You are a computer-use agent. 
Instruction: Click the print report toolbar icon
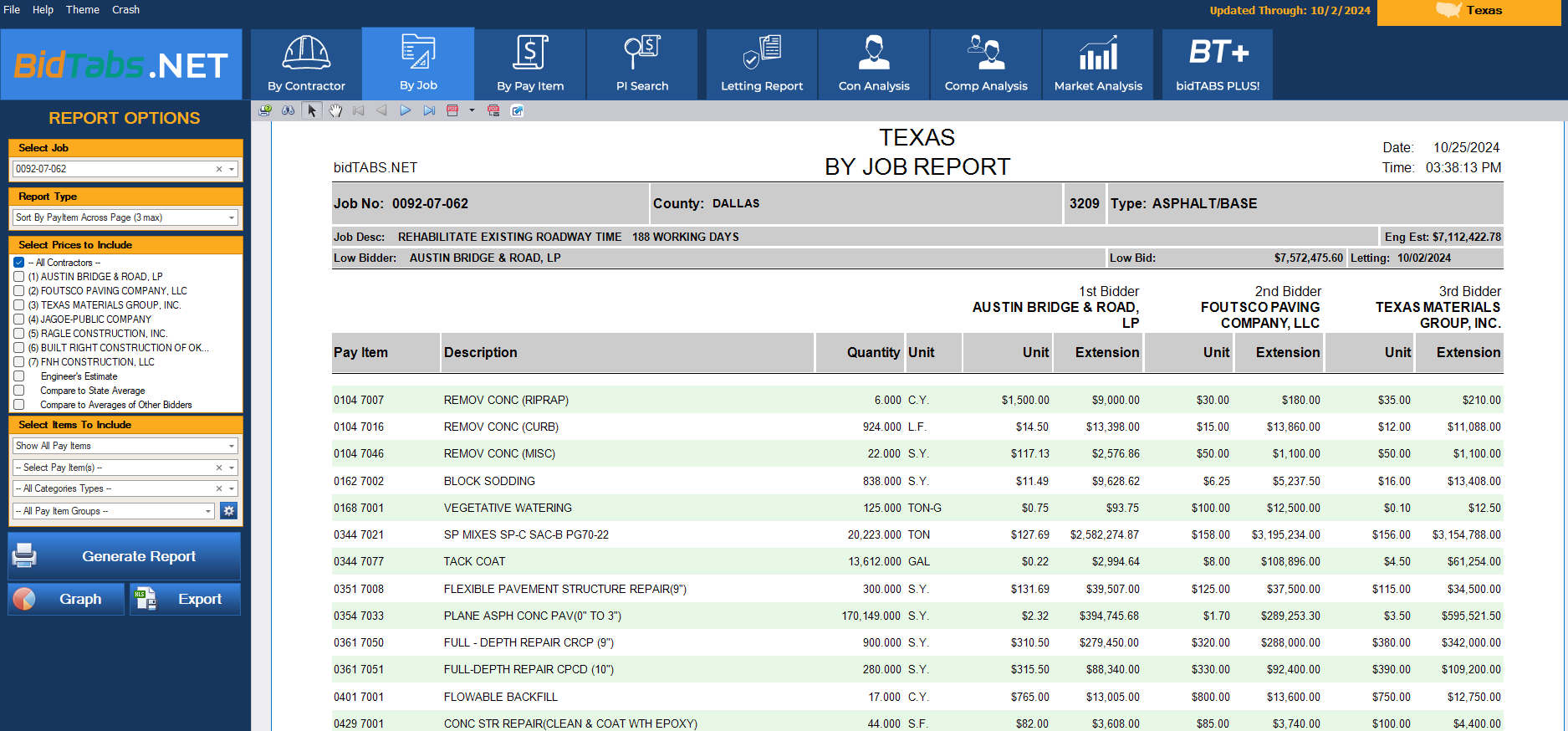pyautogui.click(x=265, y=110)
